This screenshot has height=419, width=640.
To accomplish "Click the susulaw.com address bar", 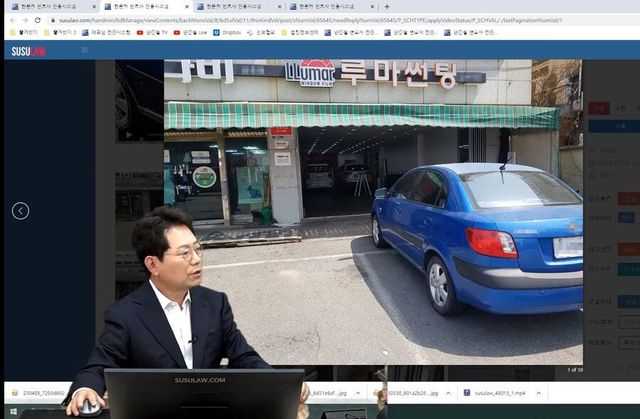I will click(300, 19).
